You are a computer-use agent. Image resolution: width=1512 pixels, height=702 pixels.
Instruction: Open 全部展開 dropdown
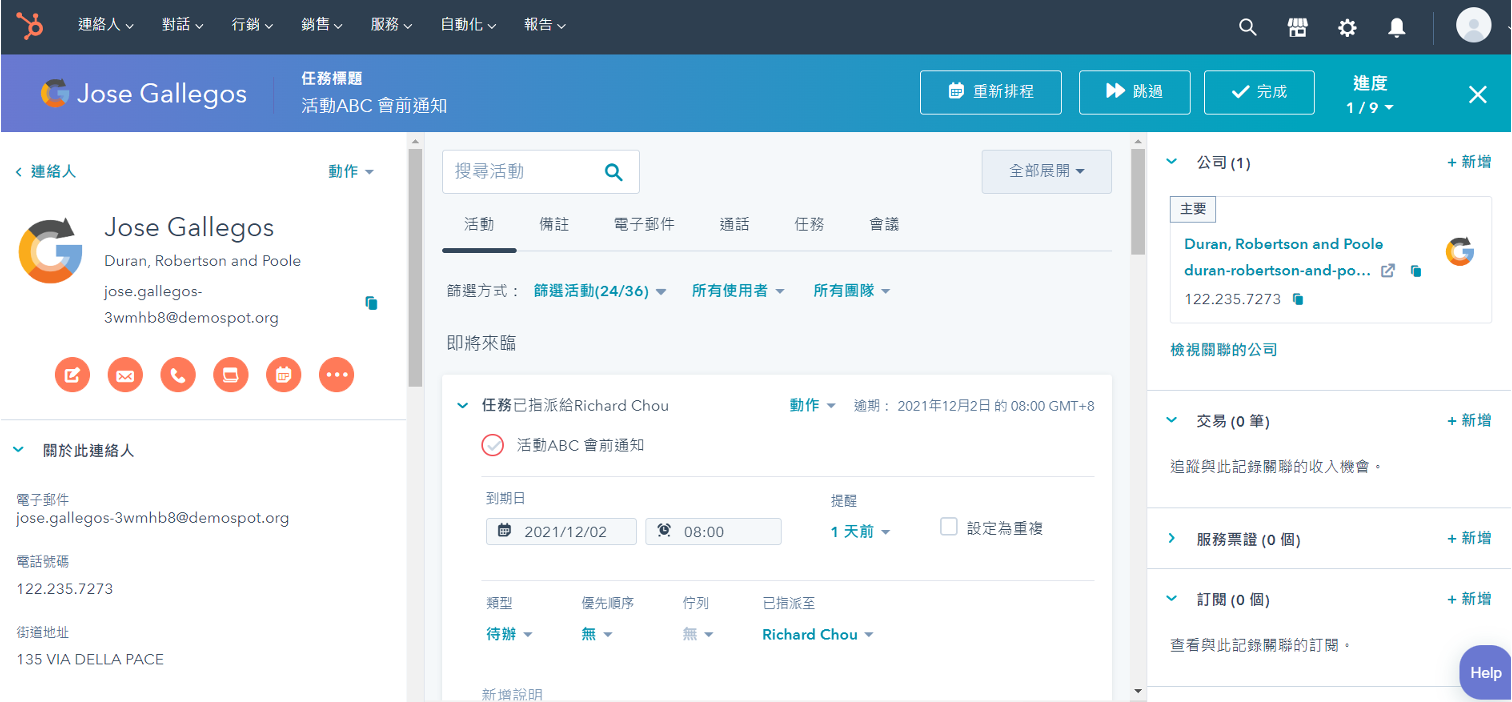[x=1047, y=171]
